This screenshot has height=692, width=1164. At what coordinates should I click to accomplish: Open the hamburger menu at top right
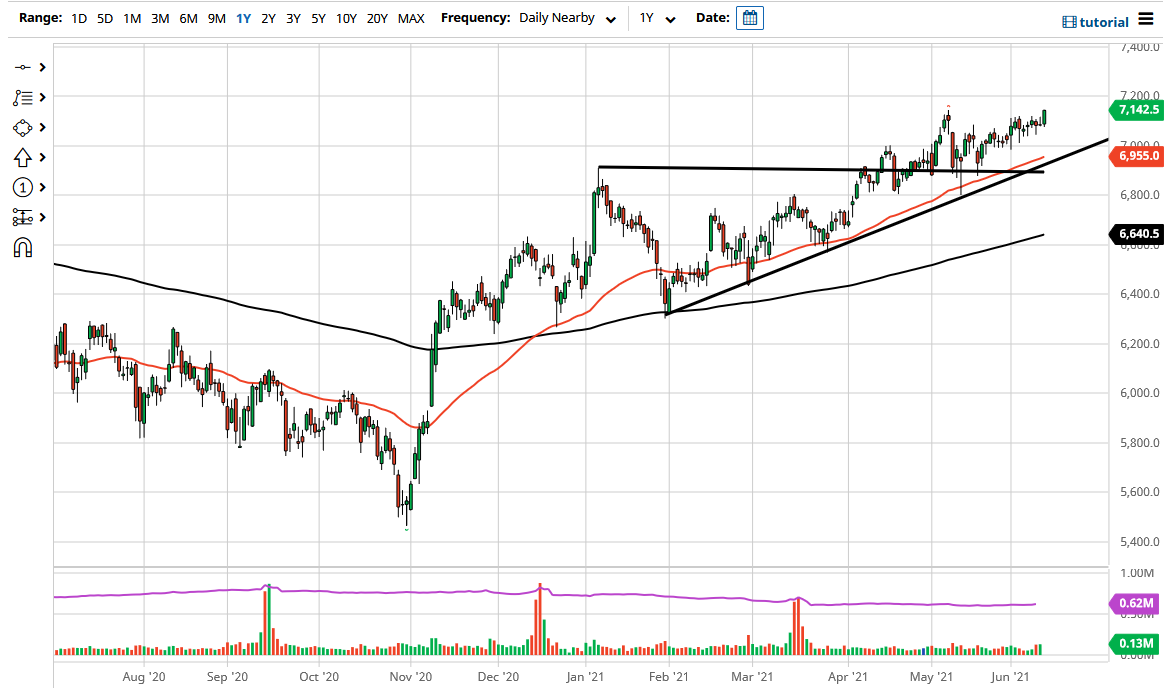tap(1148, 20)
